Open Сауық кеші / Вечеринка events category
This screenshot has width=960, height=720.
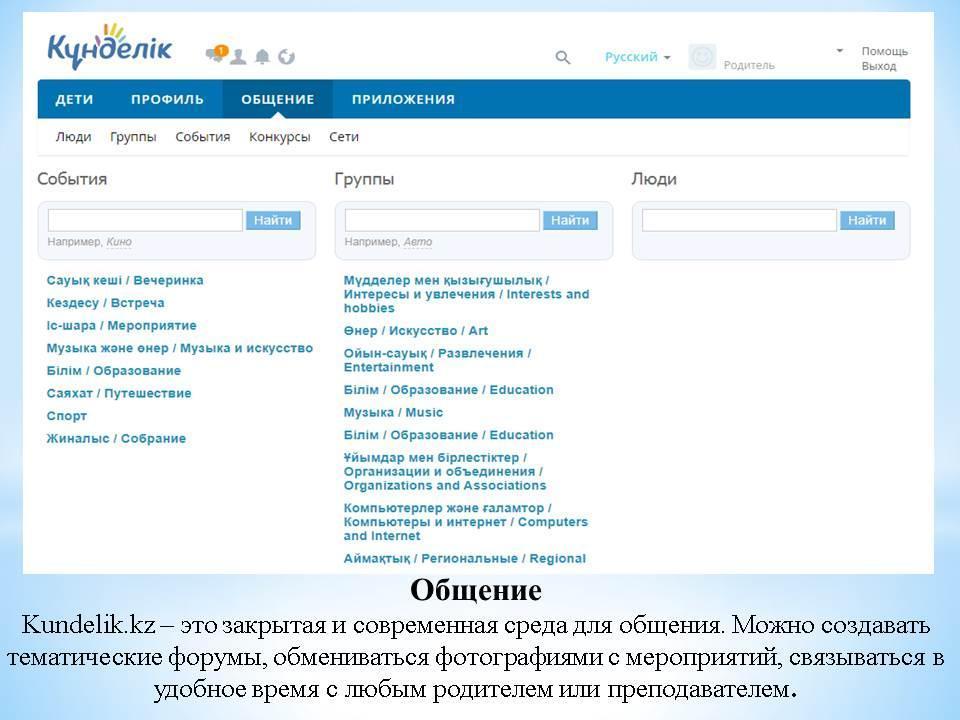pyautogui.click(x=125, y=280)
